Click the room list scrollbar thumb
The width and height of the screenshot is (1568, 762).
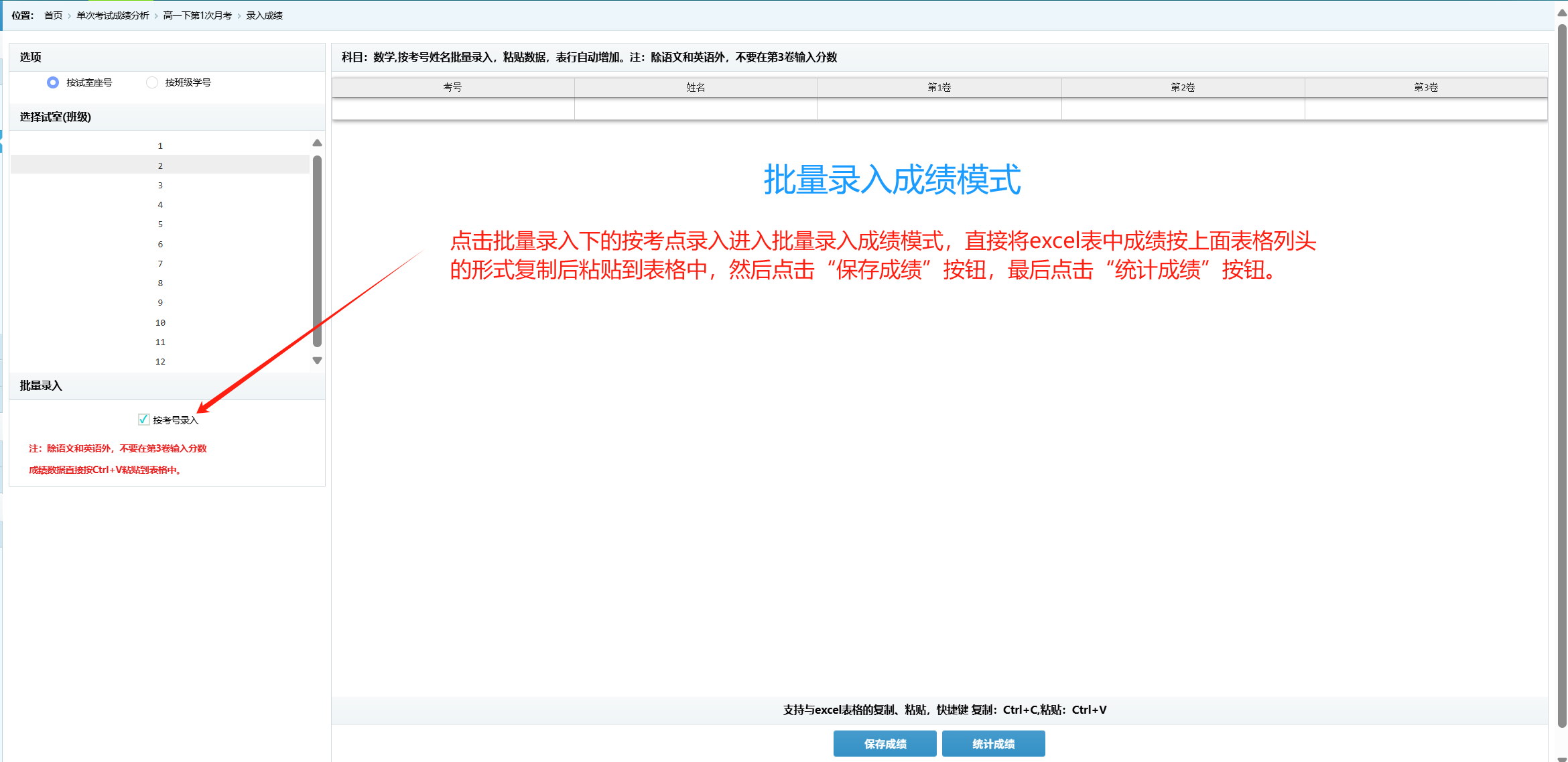318,251
